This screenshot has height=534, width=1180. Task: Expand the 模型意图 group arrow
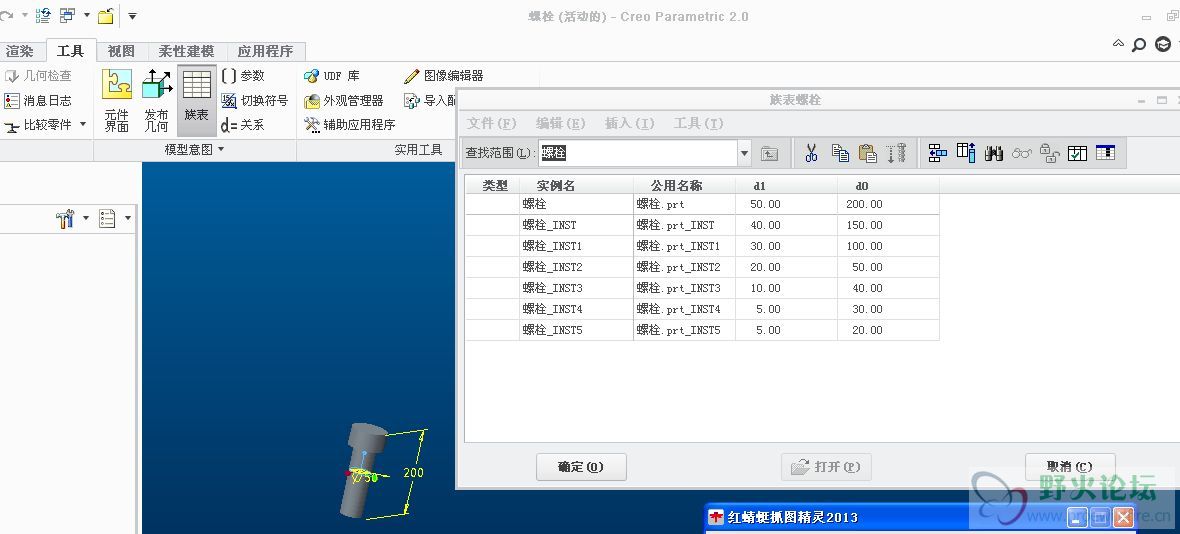[221, 150]
